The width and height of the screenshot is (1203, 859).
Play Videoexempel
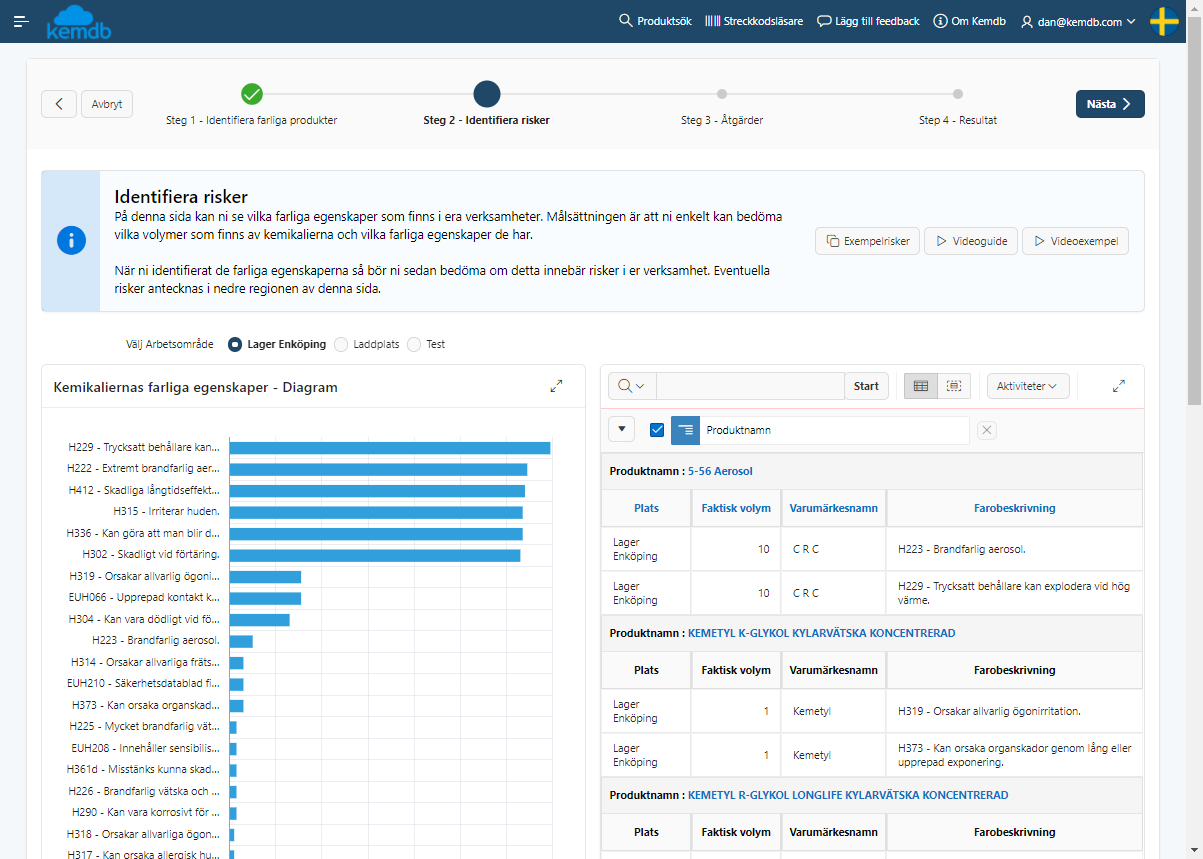1075,241
